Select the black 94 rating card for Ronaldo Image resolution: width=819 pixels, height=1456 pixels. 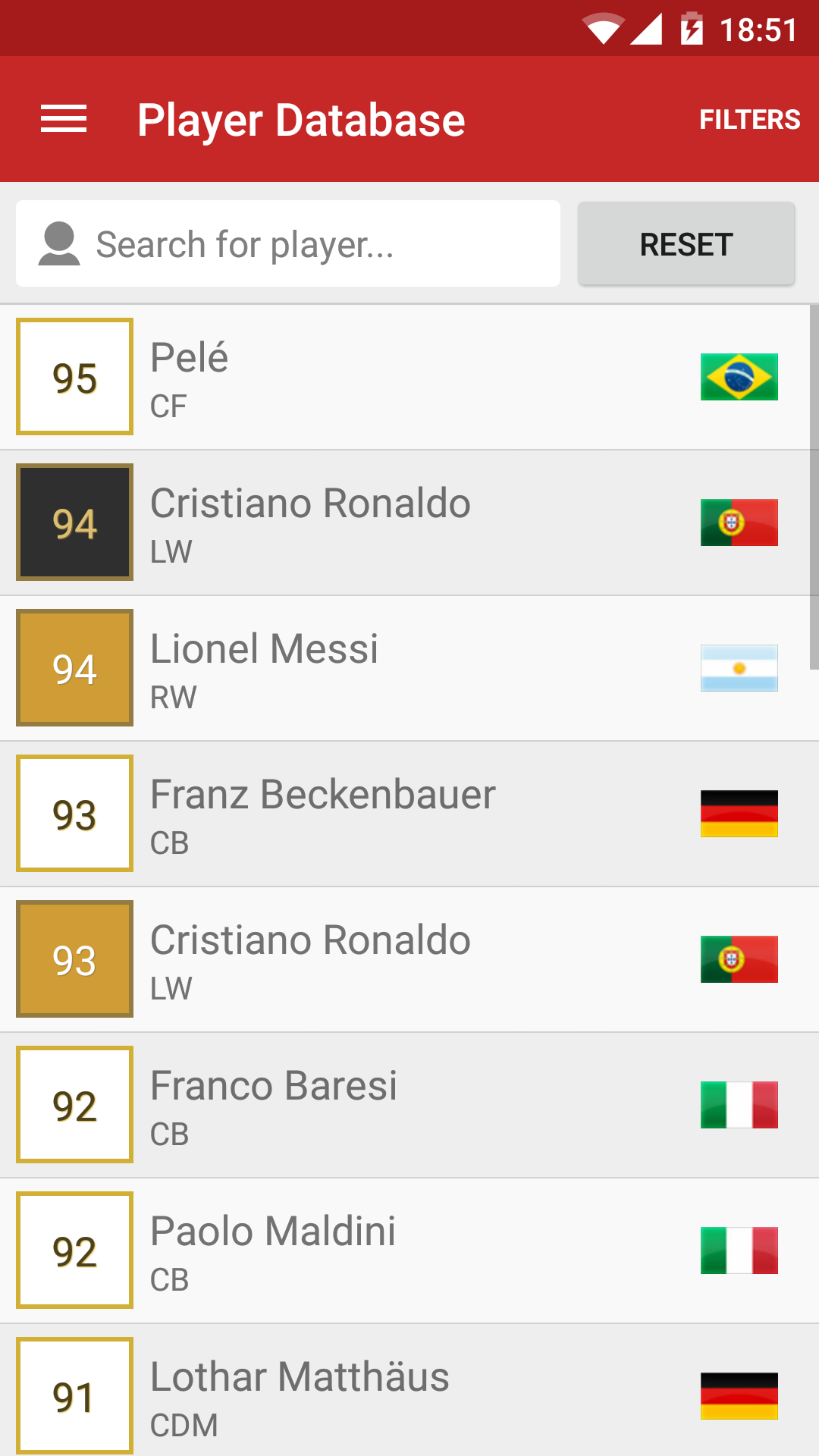click(74, 522)
